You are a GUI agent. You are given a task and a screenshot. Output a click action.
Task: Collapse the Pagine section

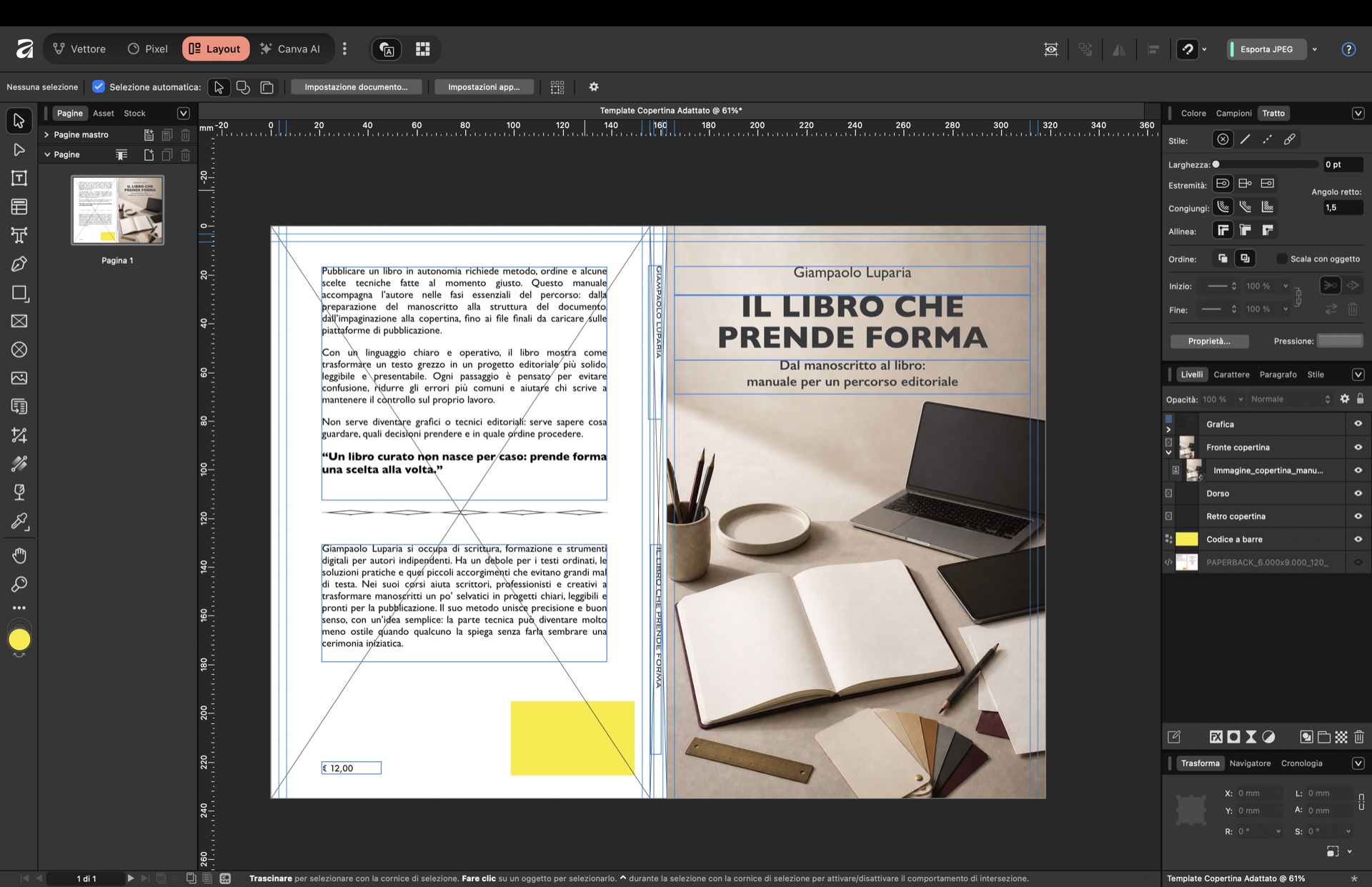coord(46,154)
